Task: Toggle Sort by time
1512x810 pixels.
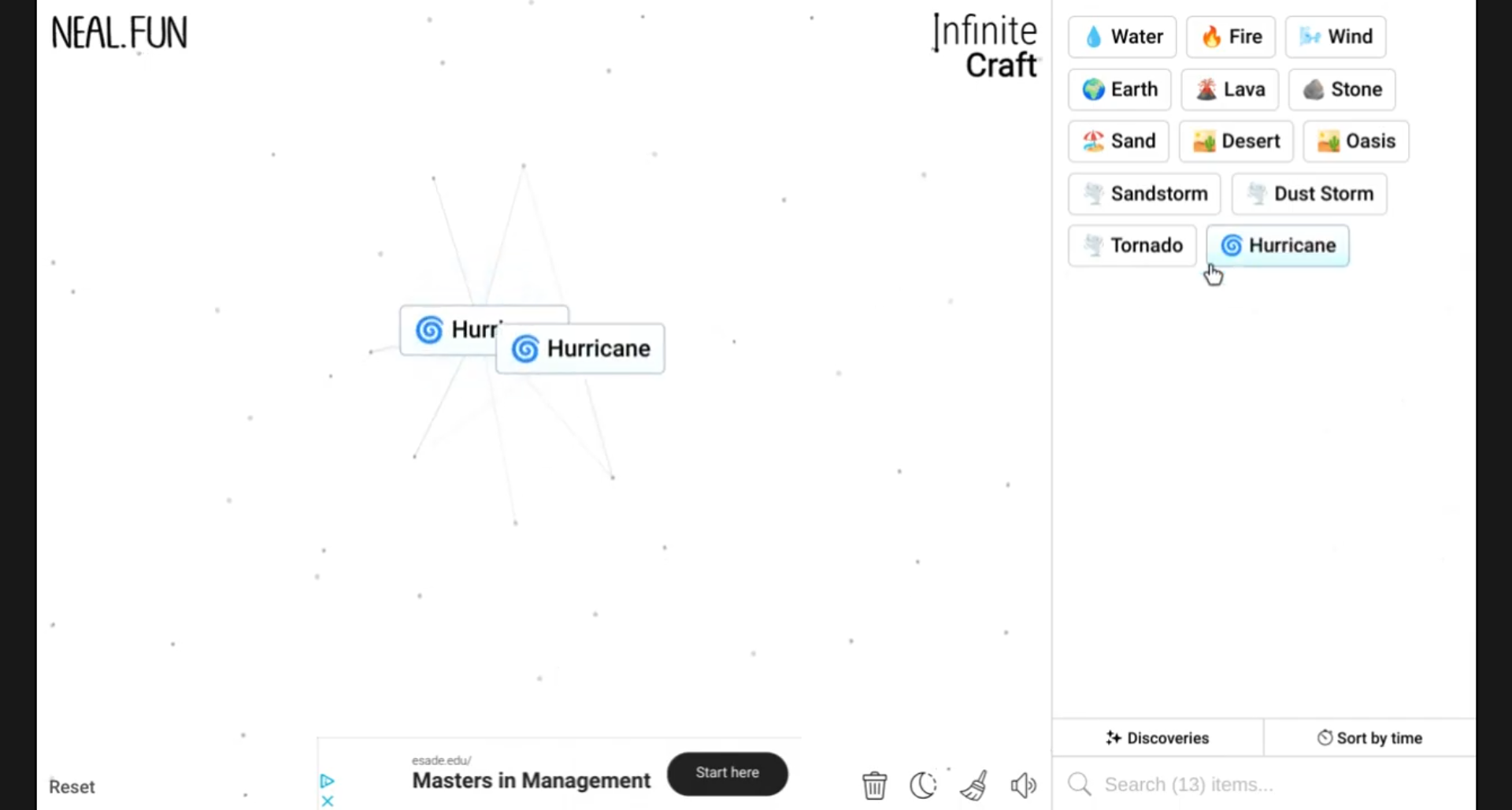Action: (x=1369, y=738)
